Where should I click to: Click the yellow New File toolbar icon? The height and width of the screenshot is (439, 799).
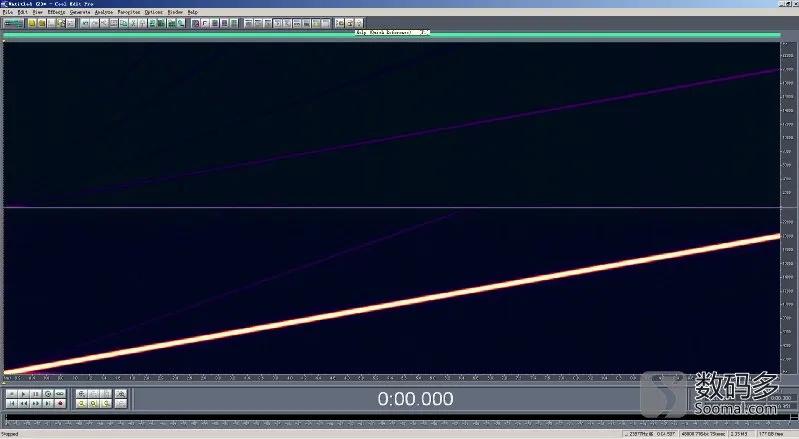pyautogui.click(x=32, y=23)
